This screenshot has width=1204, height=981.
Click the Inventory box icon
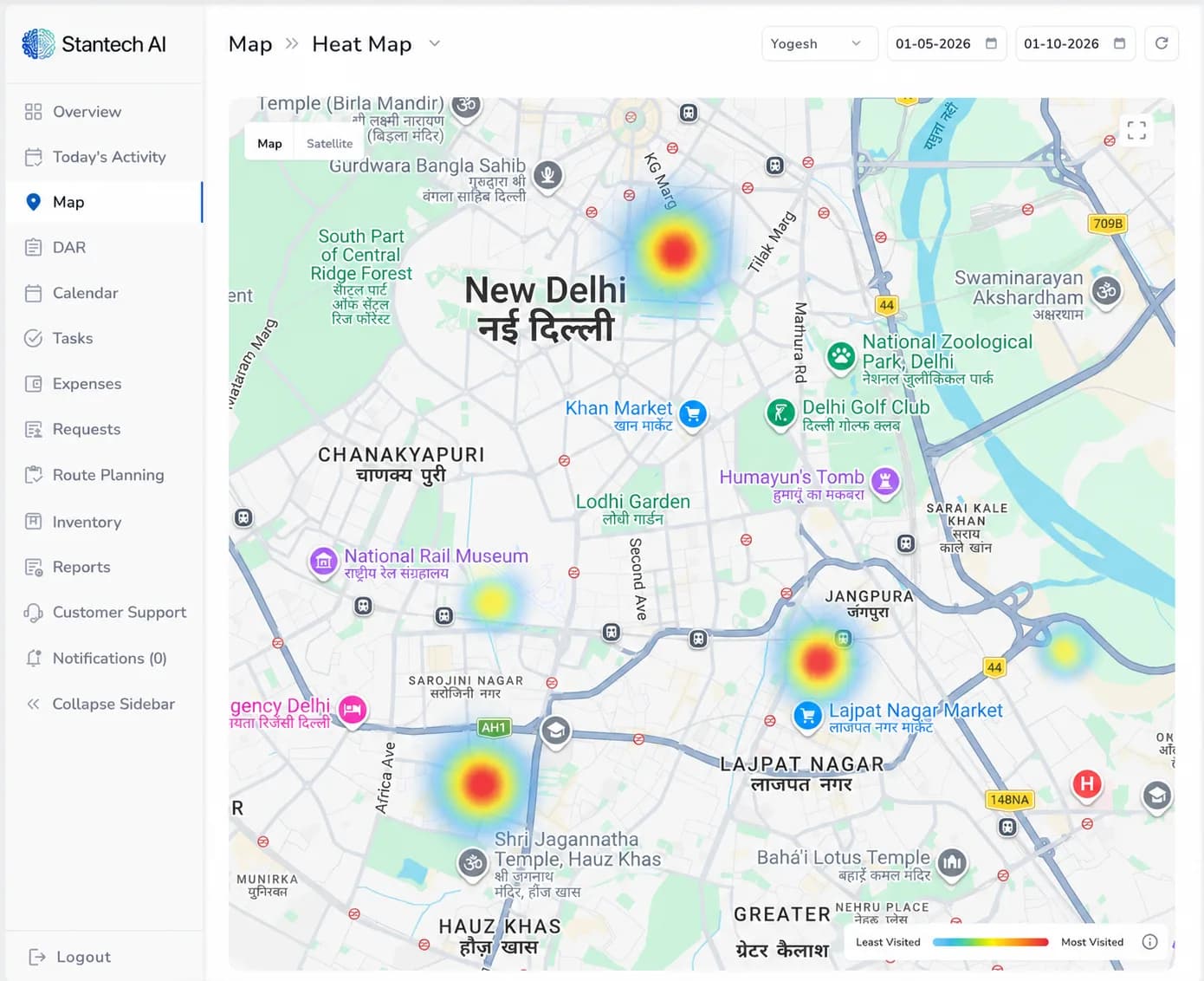pyautogui.click(x=34, y=522)
